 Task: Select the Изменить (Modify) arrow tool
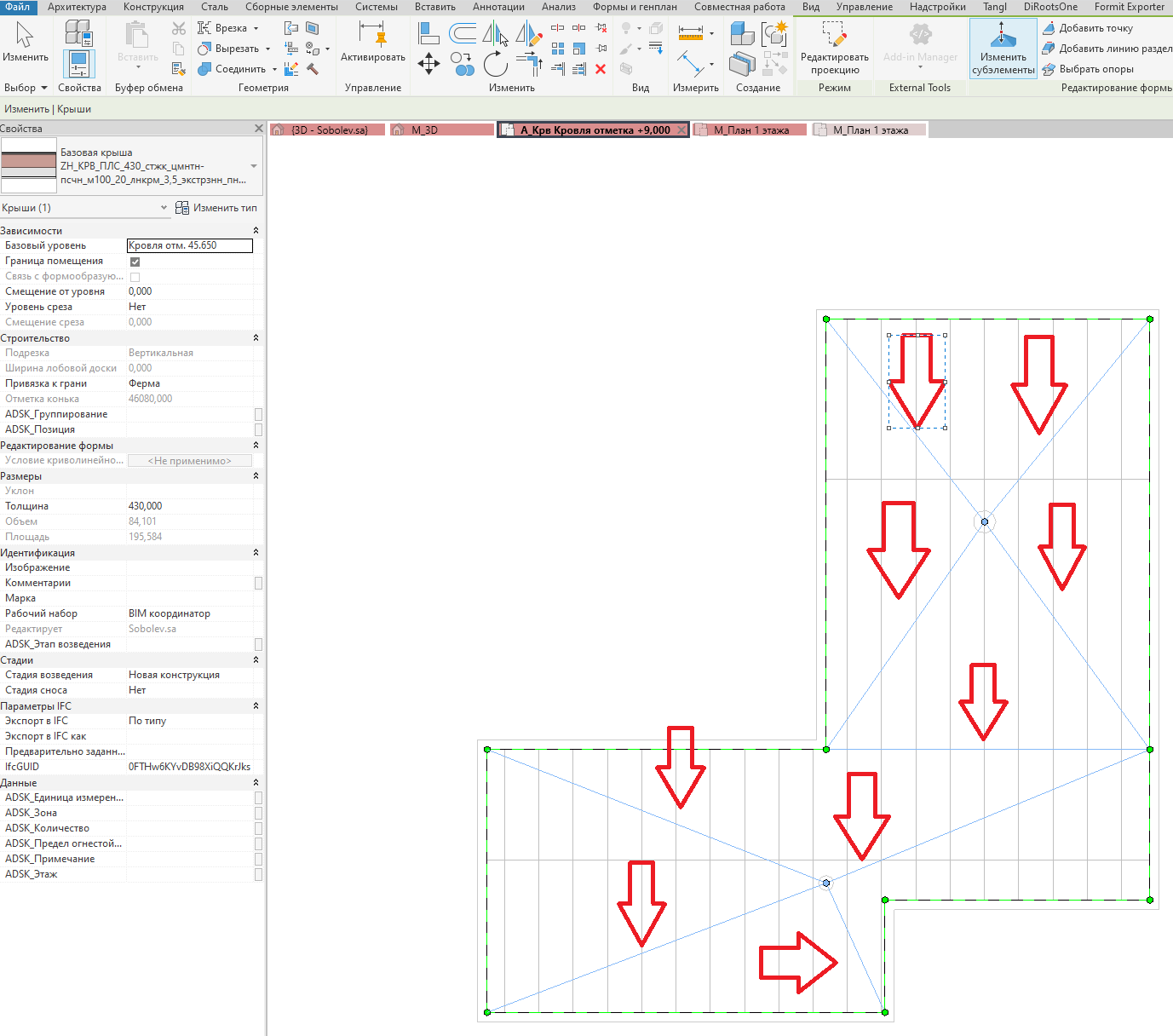tap(25, 36)
